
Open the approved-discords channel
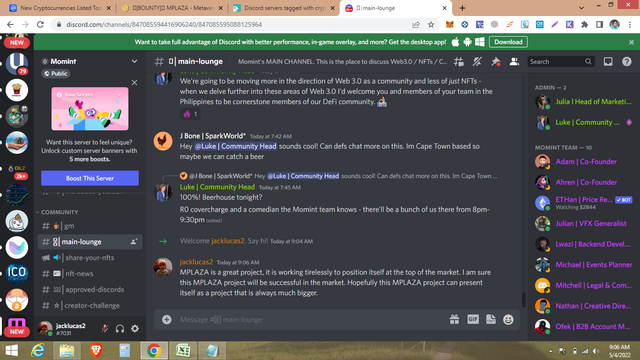pos(90,289)
